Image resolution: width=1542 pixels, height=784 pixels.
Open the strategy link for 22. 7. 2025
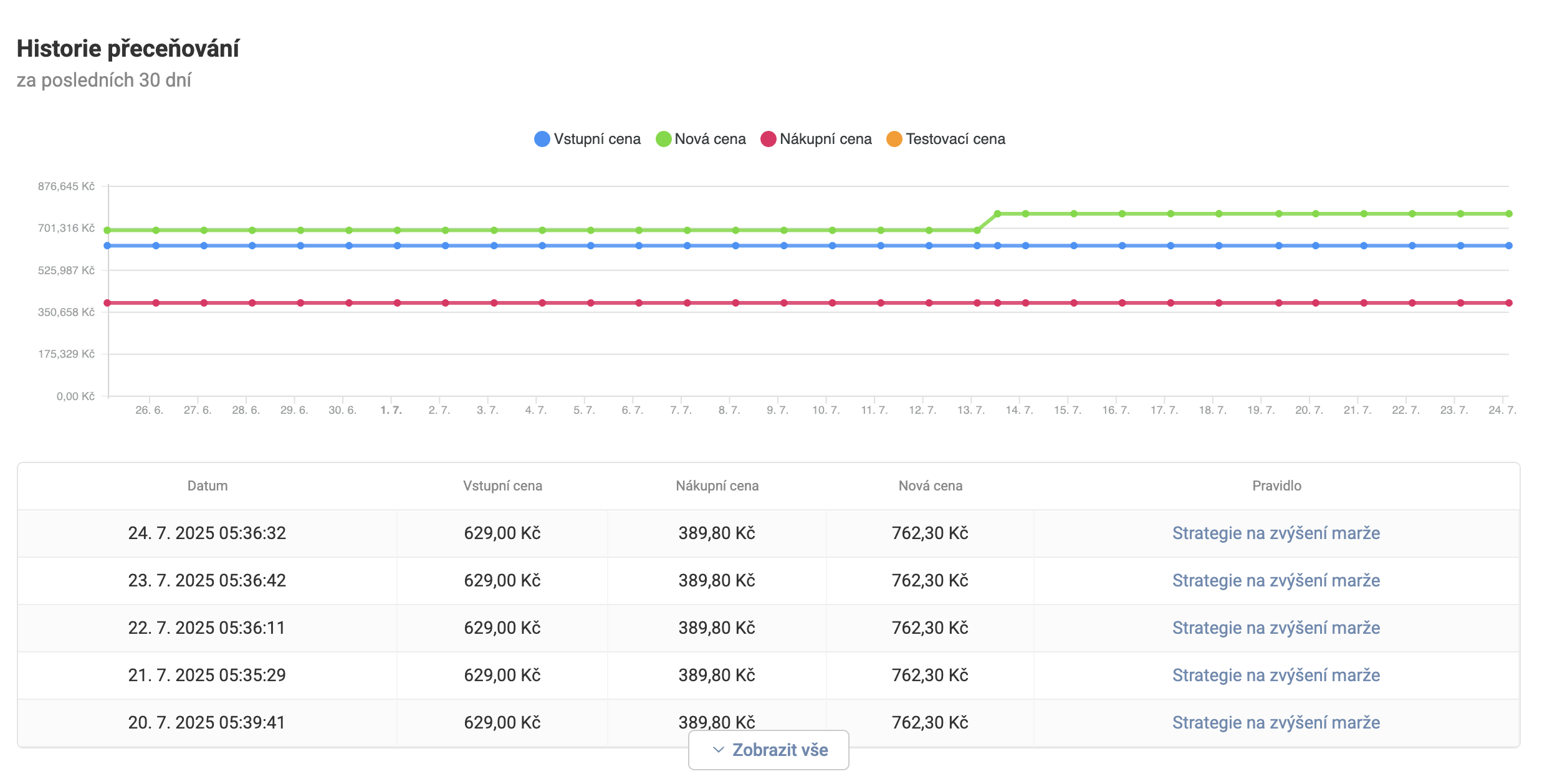click(x=1276, y=628)
